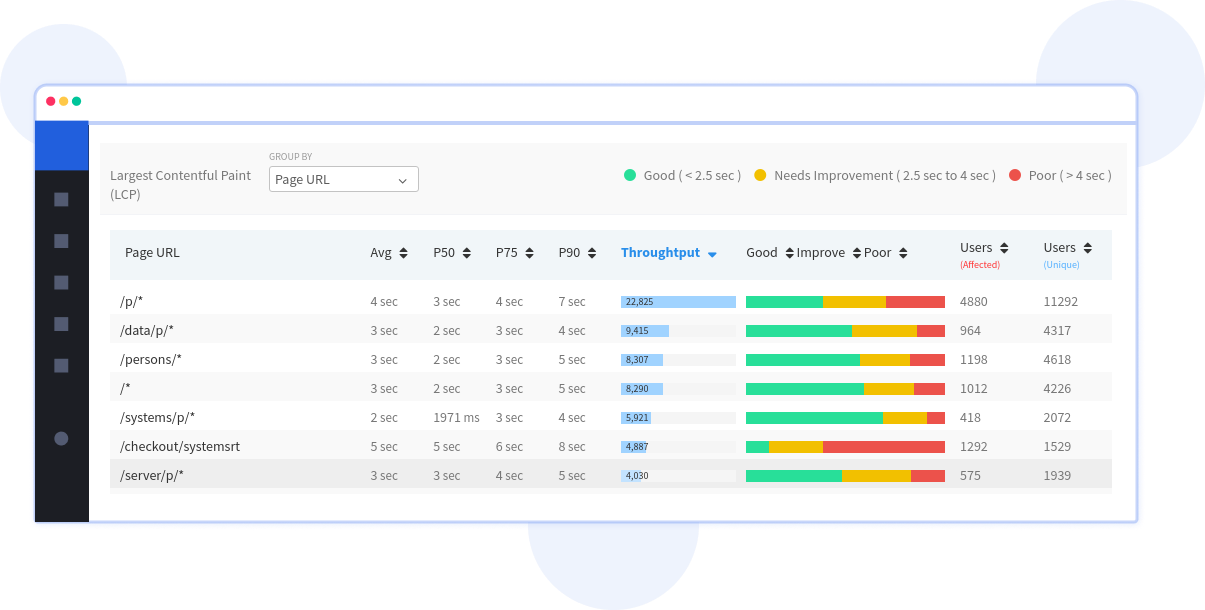Screen dimensions: 1205x610
Task: Click the Users (Unique) column header
Action: pos(1062,247)
